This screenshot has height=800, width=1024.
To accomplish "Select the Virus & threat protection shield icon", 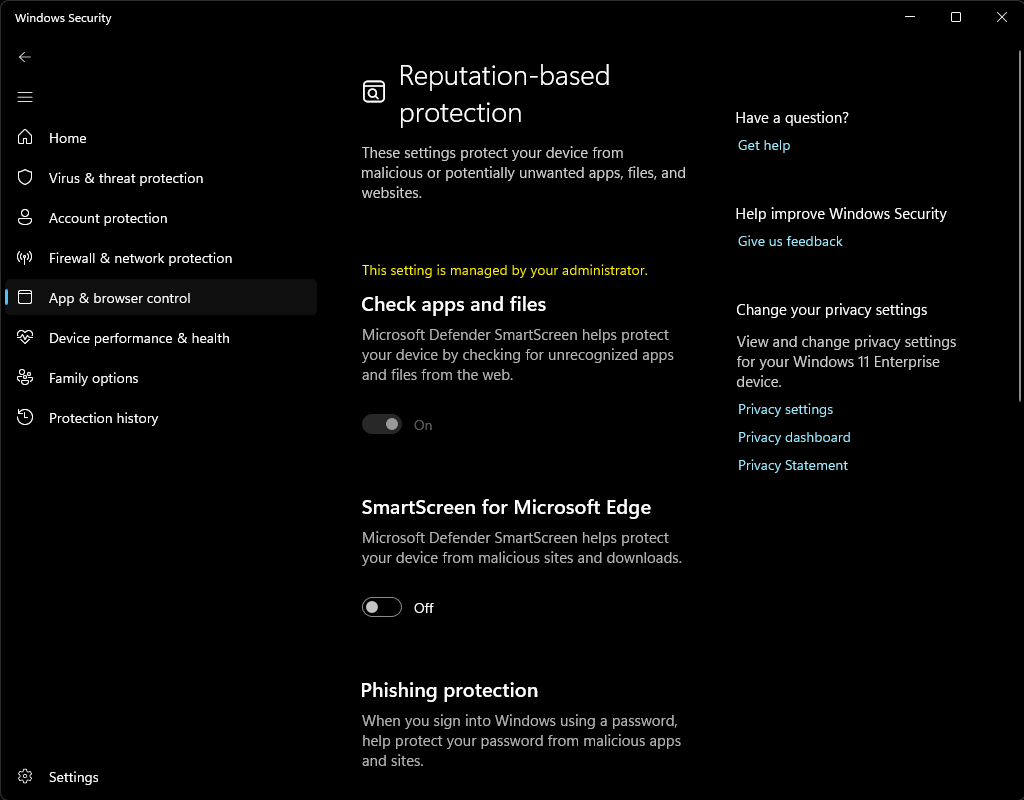I will coord(24,178).
